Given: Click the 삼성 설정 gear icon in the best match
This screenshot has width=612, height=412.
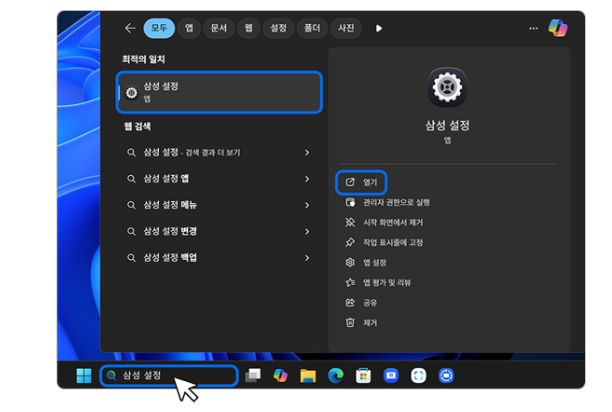Looking at the screenshot, I should (132, 93).
